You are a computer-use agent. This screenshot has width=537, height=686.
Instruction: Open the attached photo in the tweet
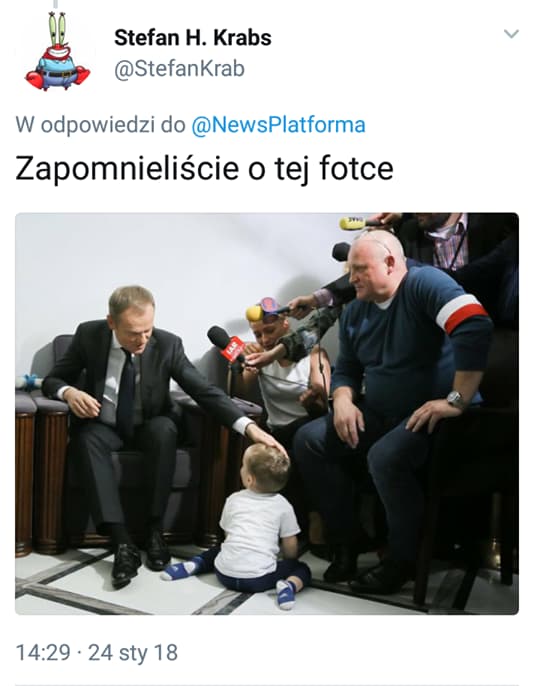(x=267, y=413)
